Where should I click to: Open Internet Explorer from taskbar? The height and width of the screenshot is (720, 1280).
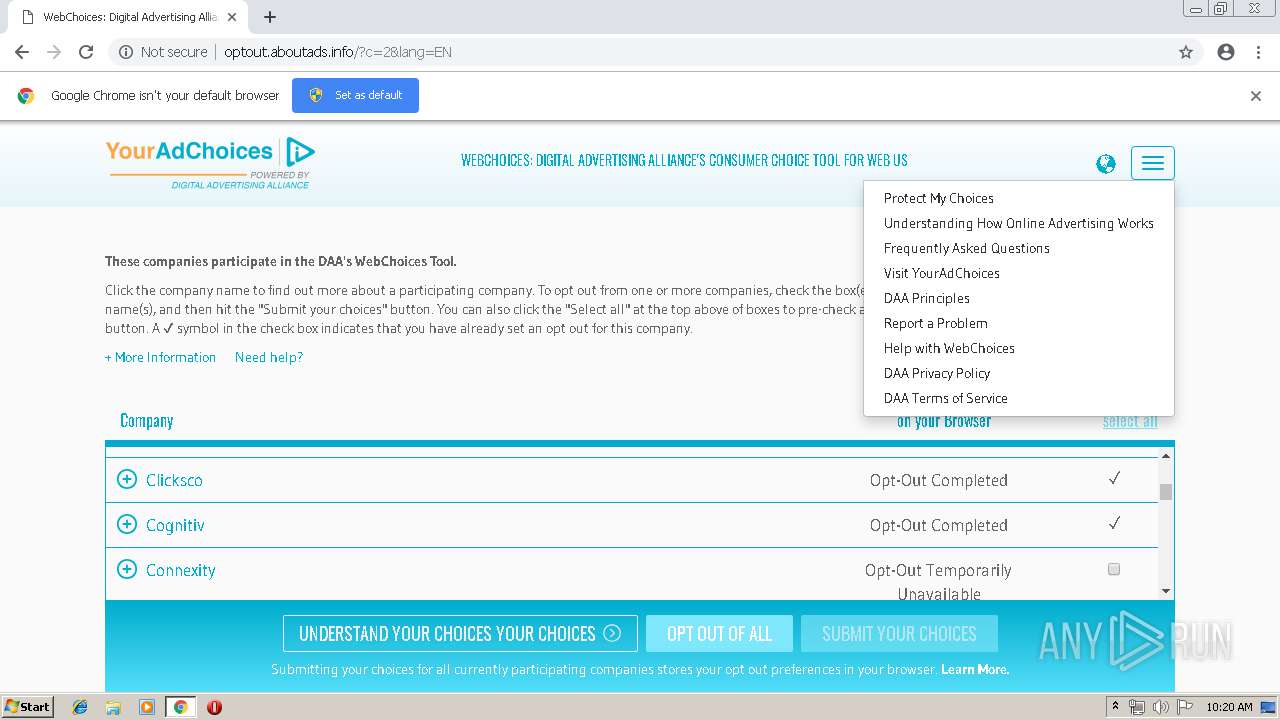[x=80, y=707]
